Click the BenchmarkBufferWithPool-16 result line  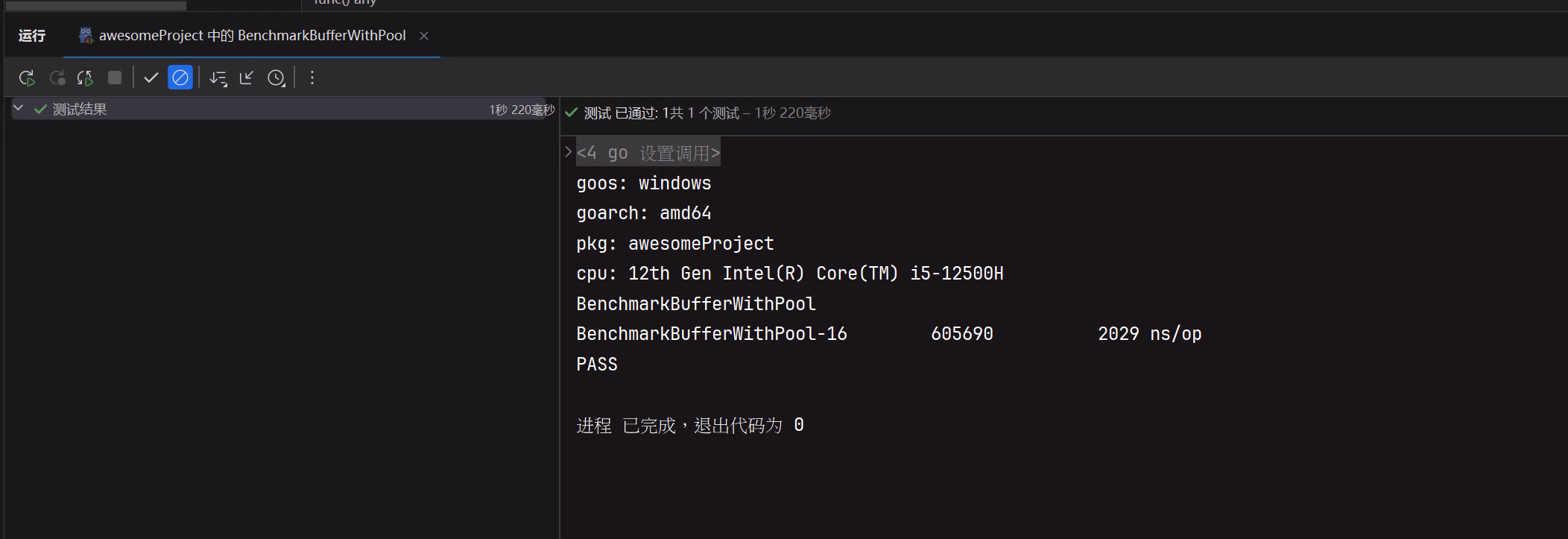pyautogui.click(x=711, y=334)
